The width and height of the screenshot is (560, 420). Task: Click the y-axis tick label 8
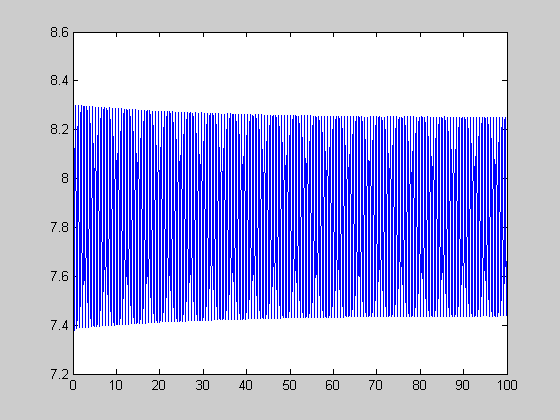[x=65, y=178]
